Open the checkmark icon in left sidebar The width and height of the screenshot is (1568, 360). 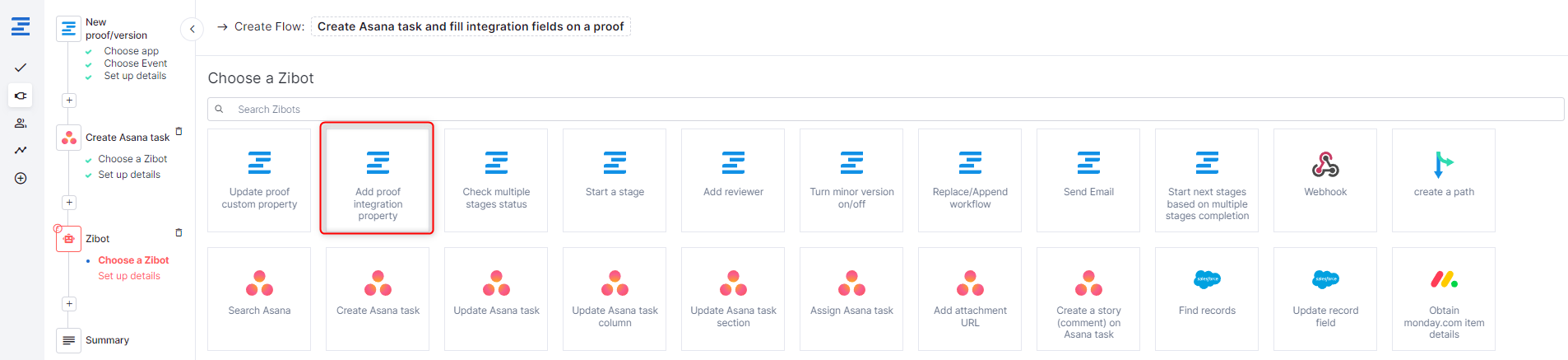tap(21, 68)
